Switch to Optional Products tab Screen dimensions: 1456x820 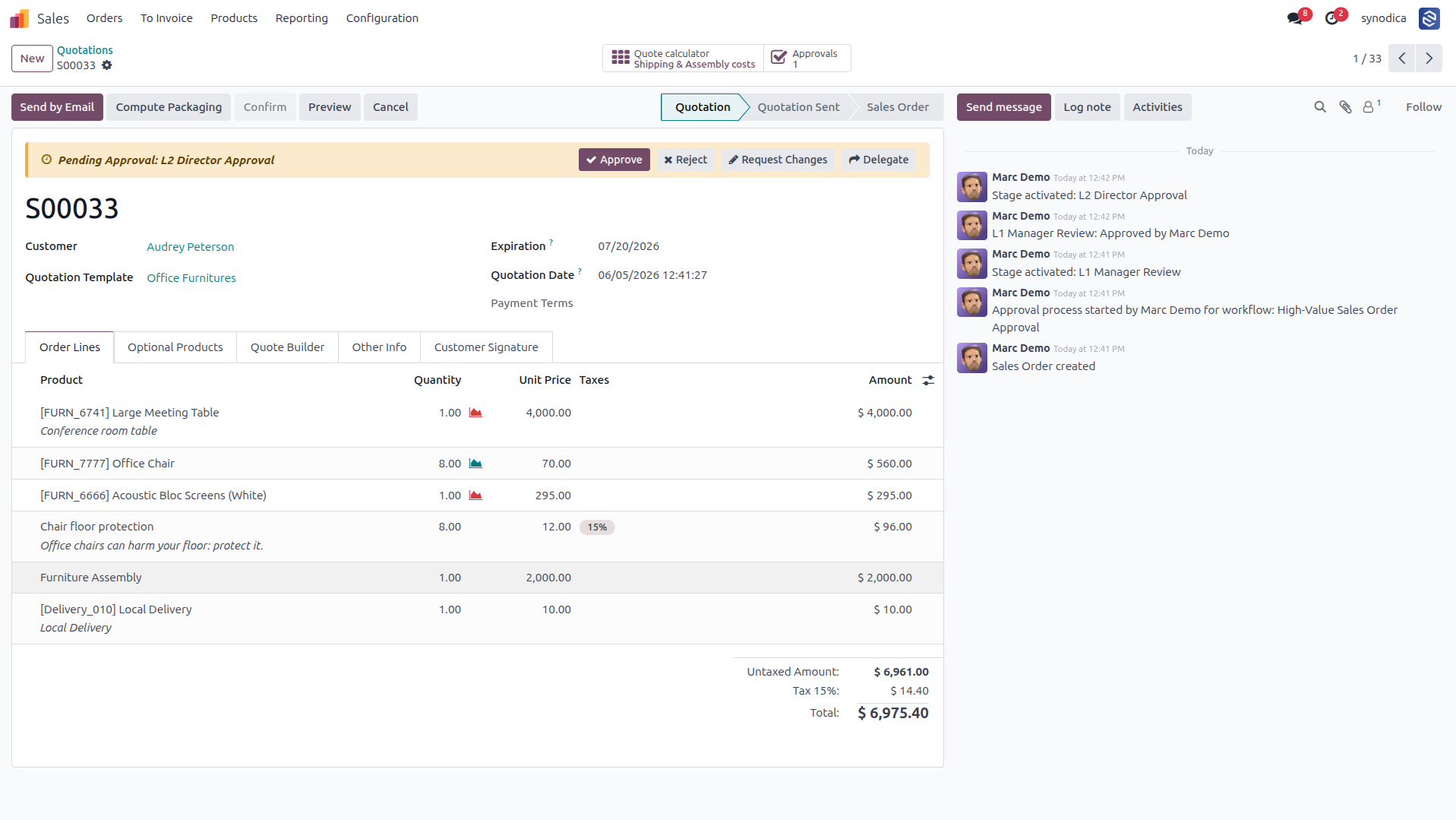(175, 347)
